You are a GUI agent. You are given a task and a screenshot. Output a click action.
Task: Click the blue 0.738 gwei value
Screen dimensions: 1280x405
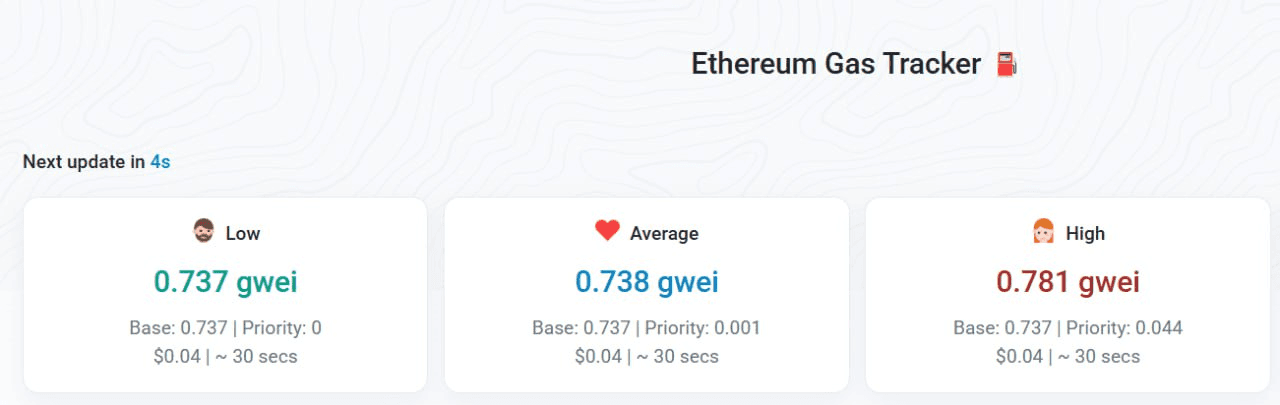point(647,282)
